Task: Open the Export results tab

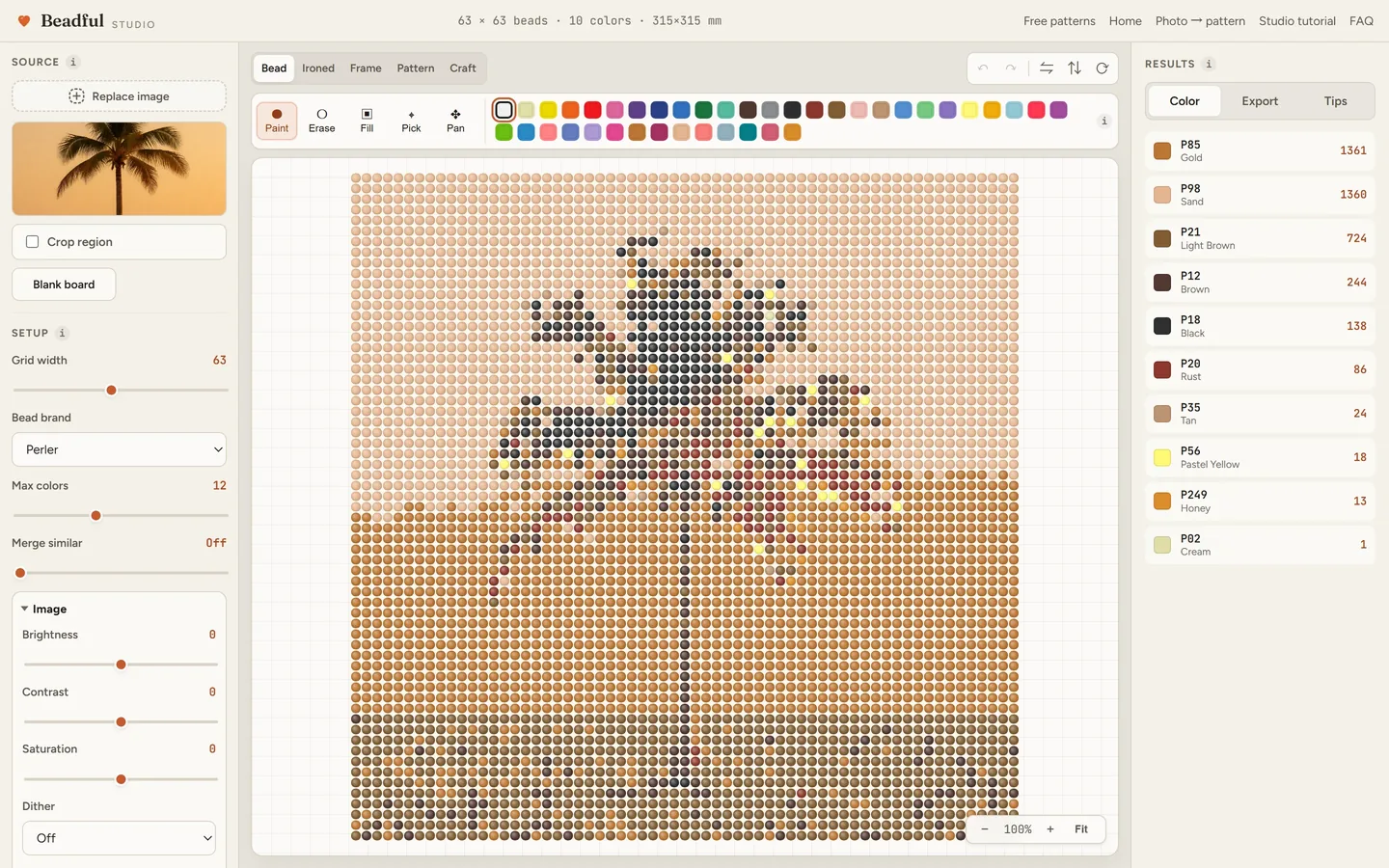Action: tap(1260, 101)
